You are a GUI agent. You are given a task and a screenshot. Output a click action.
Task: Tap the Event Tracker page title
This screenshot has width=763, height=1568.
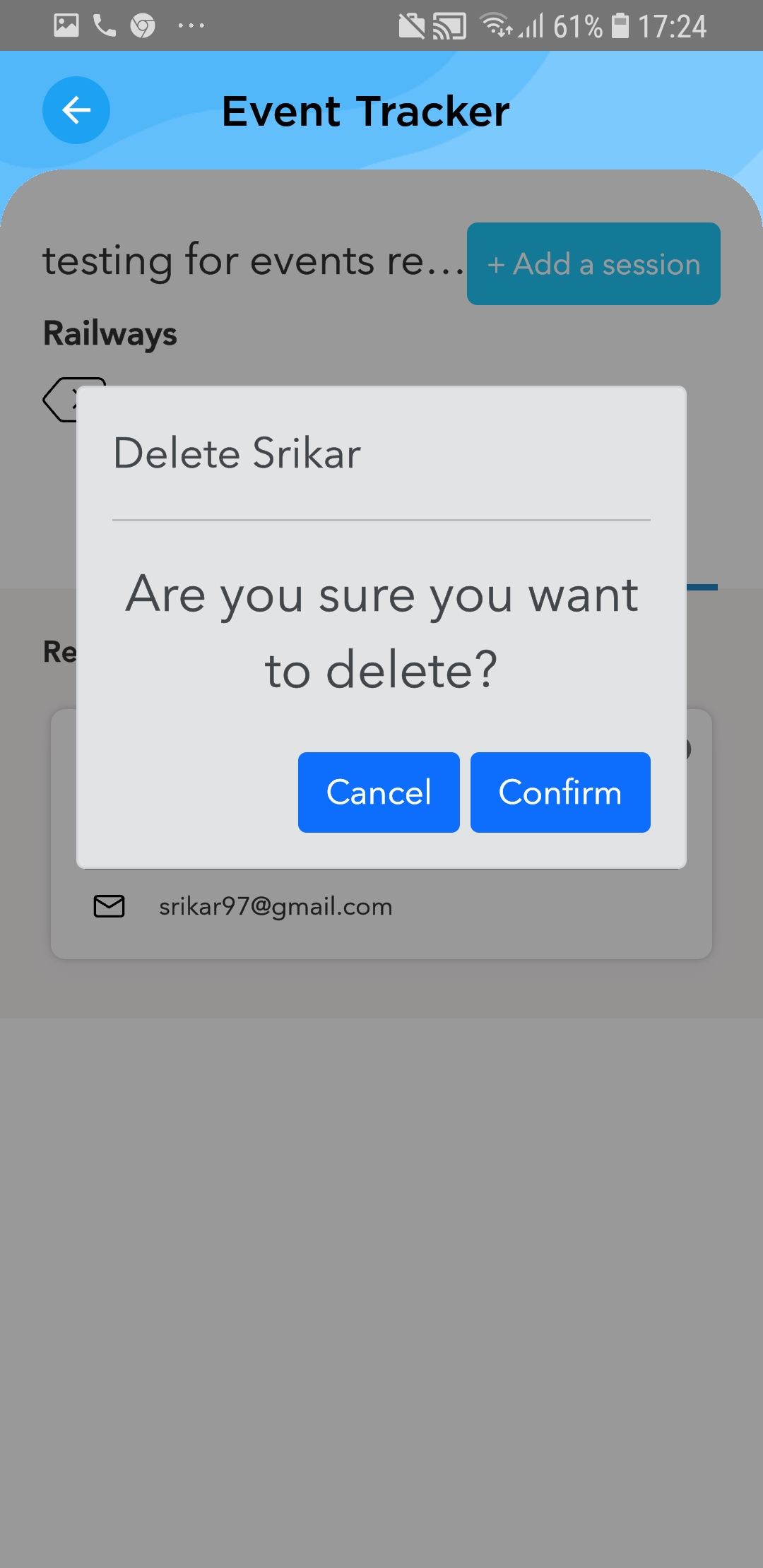click(365, 111)
